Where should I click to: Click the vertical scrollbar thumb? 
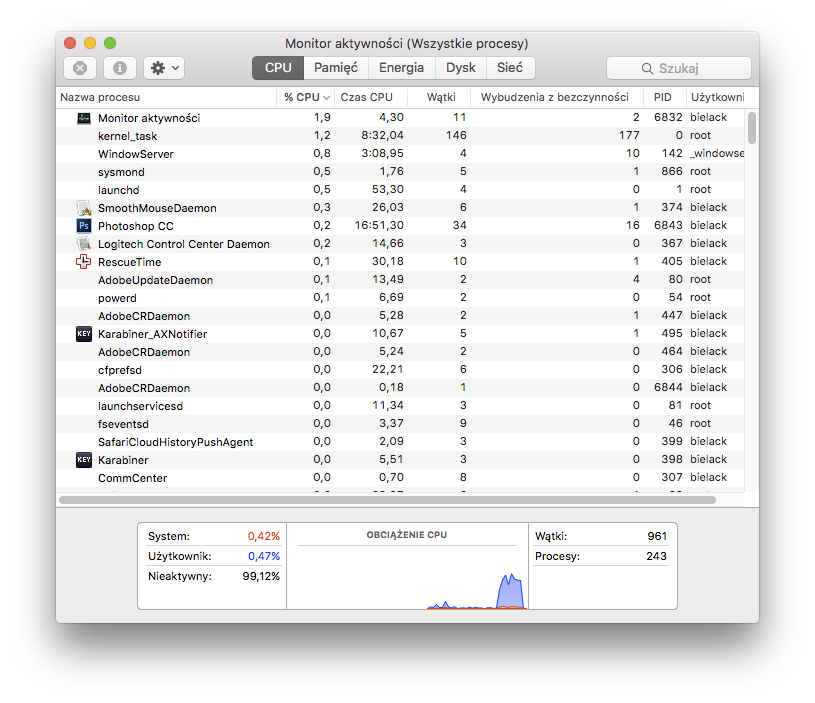pos(752,128)
